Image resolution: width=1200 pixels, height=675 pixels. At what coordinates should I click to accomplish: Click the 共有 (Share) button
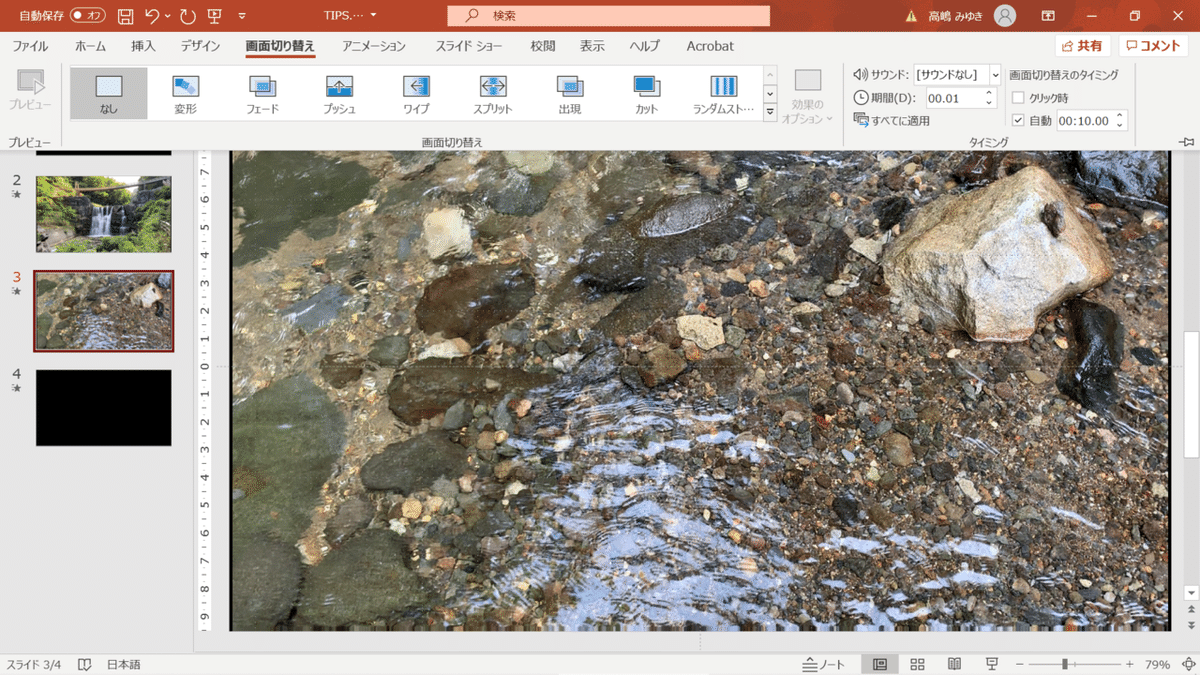tap(1083, 46)
